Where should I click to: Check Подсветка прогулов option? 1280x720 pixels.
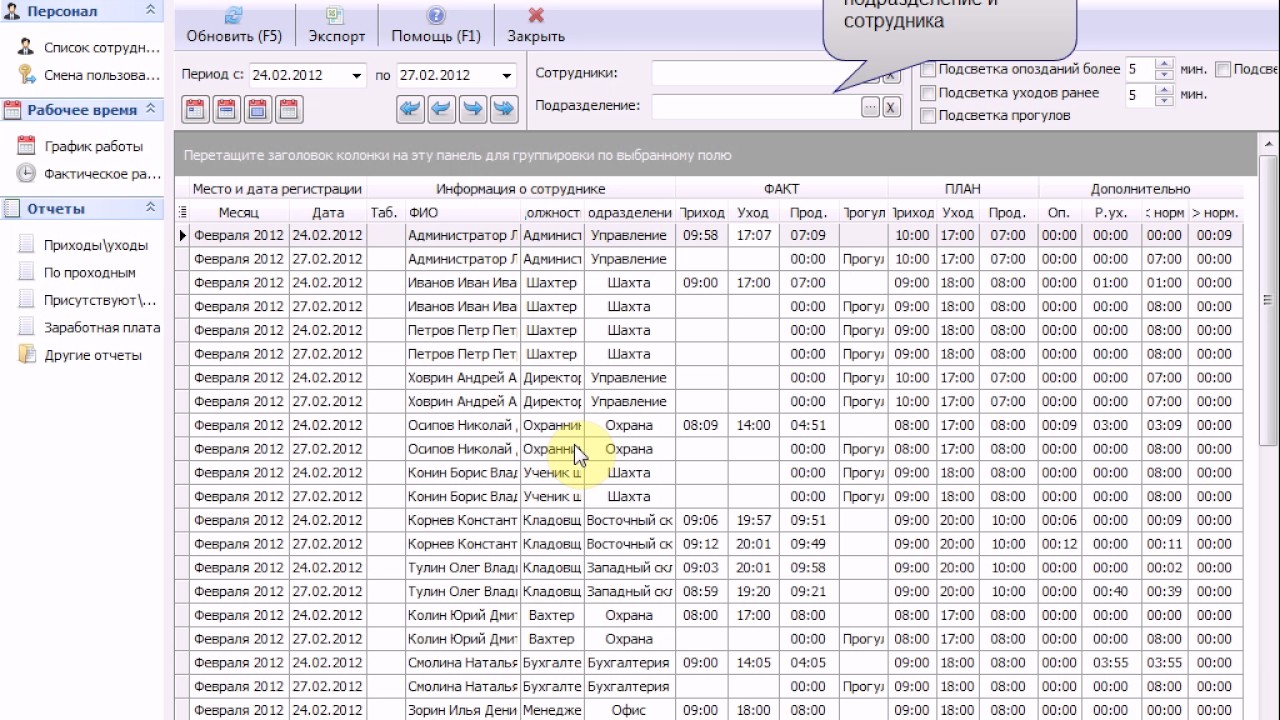[x=928, y=116]
